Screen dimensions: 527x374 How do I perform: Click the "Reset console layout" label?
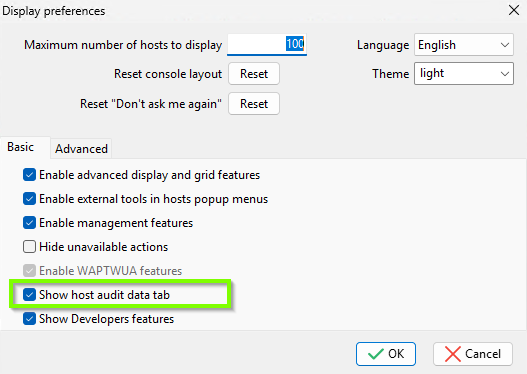click(168, 74)
